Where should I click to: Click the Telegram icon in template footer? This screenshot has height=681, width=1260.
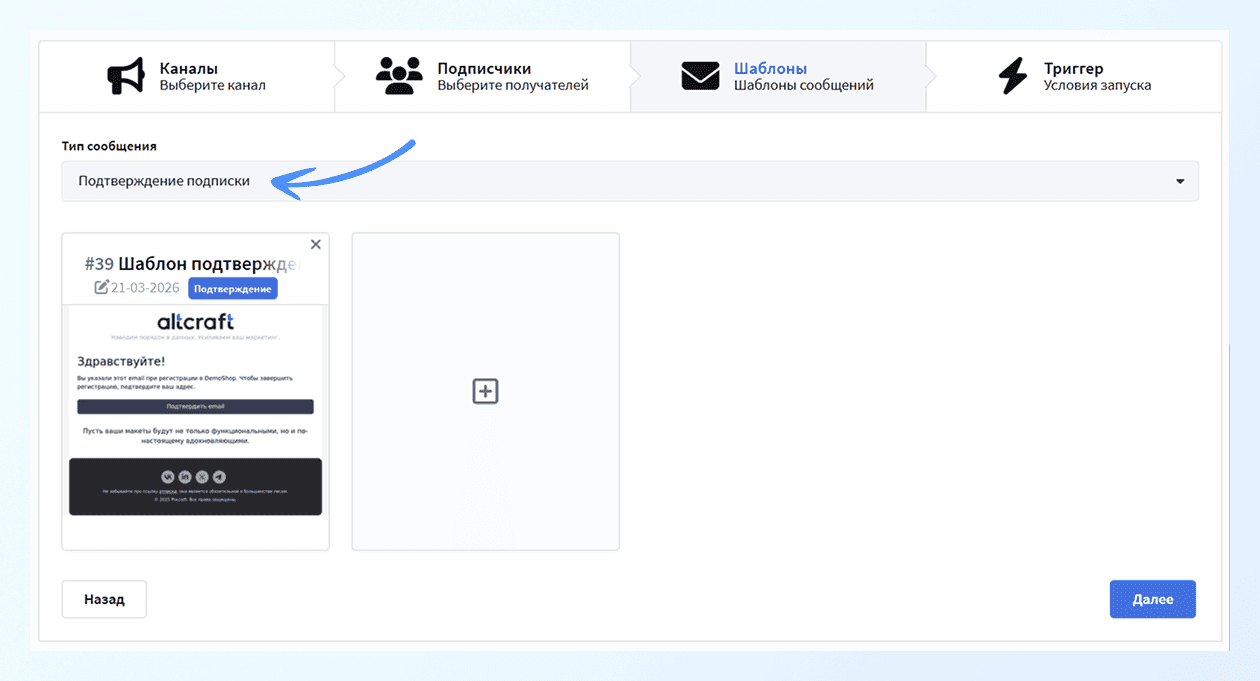pyautogui.click(x=220, y=477)
